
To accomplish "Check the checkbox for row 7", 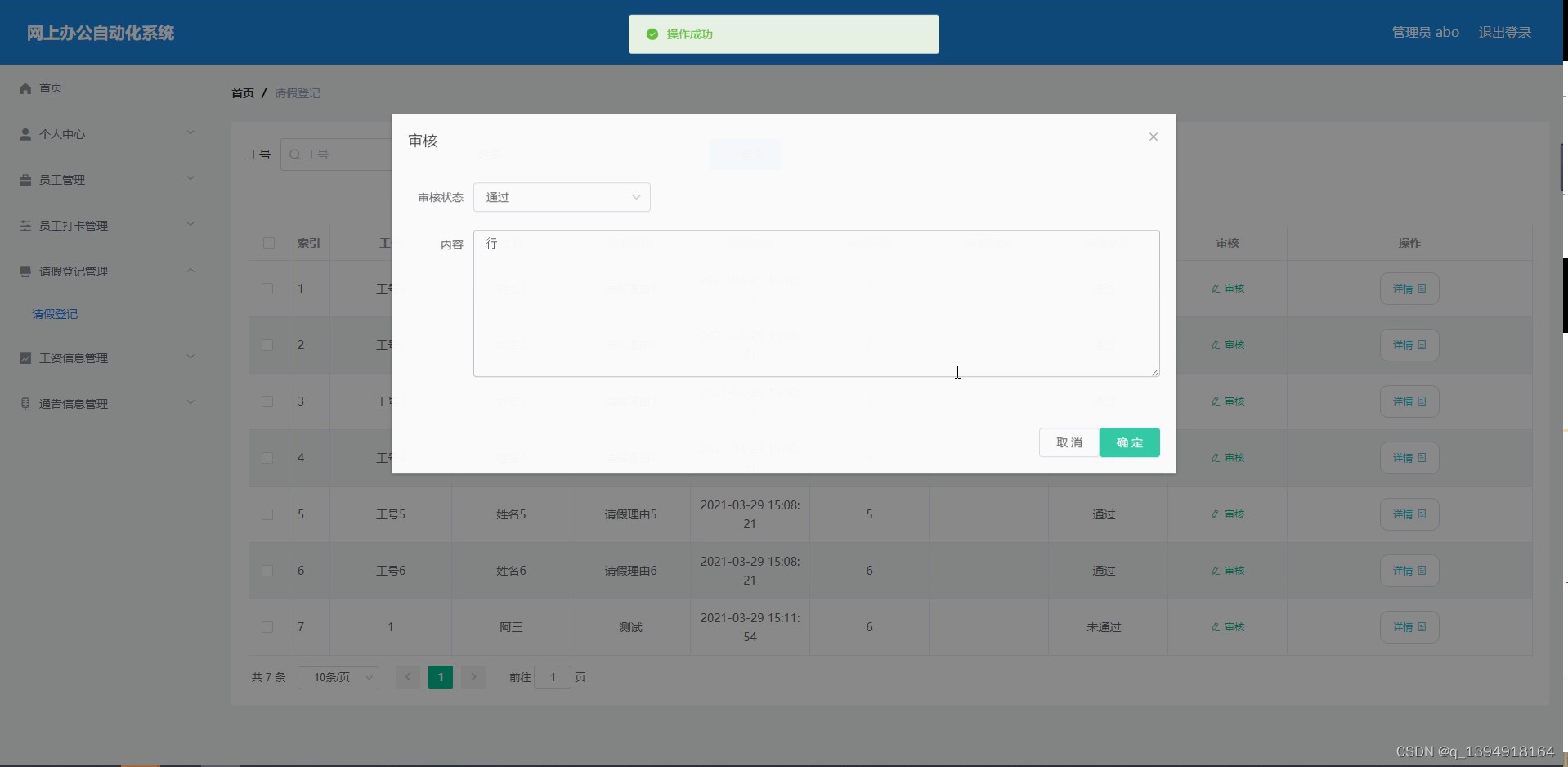I will pos(267,627).
